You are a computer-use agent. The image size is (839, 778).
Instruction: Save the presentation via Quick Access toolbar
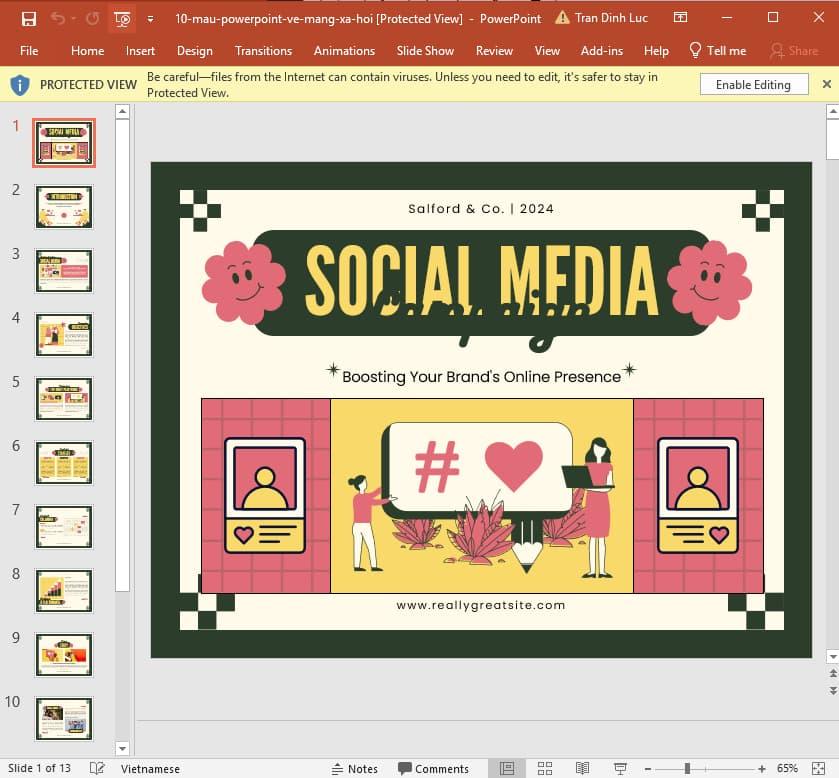pyautogui.click(x=28, y=18)
